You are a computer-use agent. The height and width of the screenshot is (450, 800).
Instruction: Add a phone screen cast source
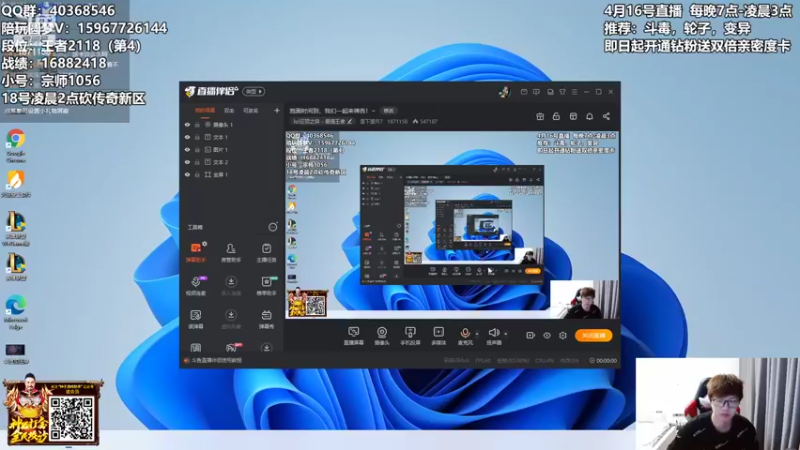(410, 336)
